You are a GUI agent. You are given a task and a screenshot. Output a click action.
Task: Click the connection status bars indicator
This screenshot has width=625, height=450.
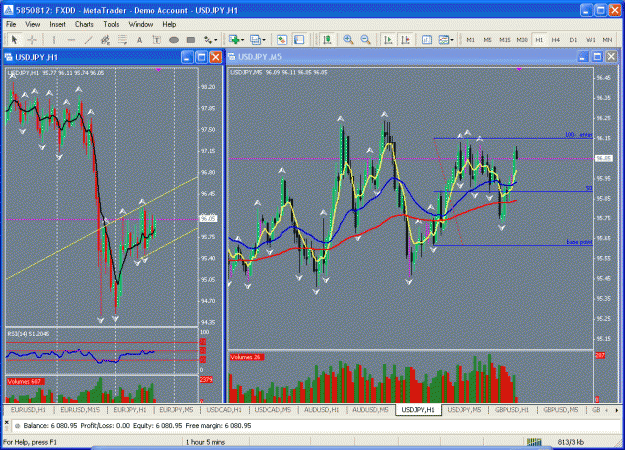(534, 442)
